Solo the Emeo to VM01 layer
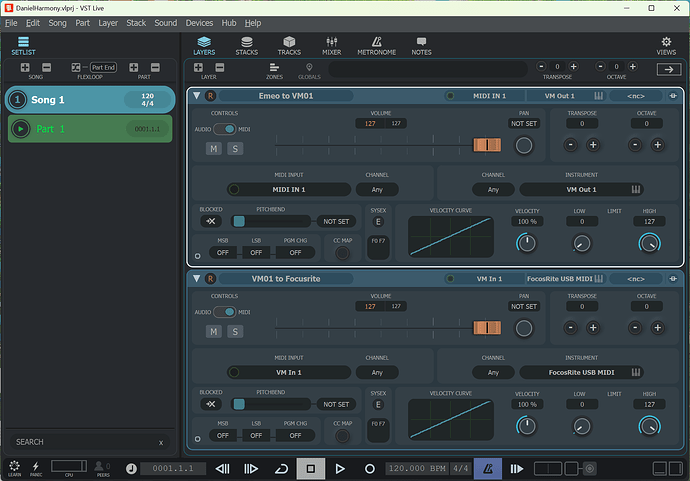 [235, 149]
